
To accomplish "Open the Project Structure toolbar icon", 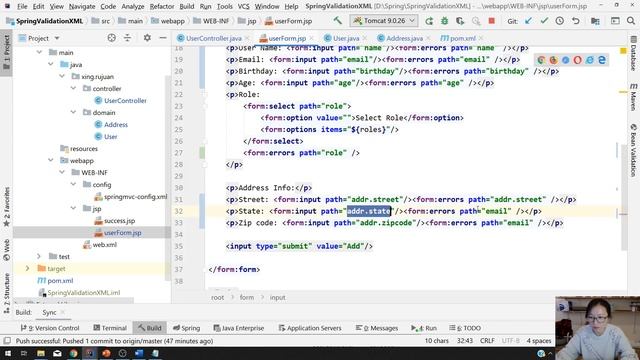I will 596,21.
